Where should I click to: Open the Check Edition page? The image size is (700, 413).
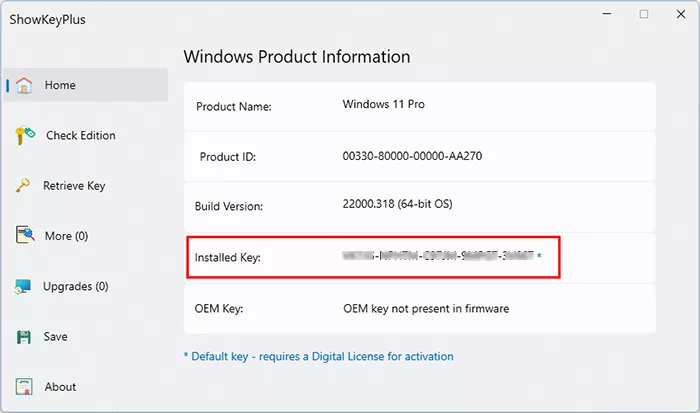(x=81, y=136)
